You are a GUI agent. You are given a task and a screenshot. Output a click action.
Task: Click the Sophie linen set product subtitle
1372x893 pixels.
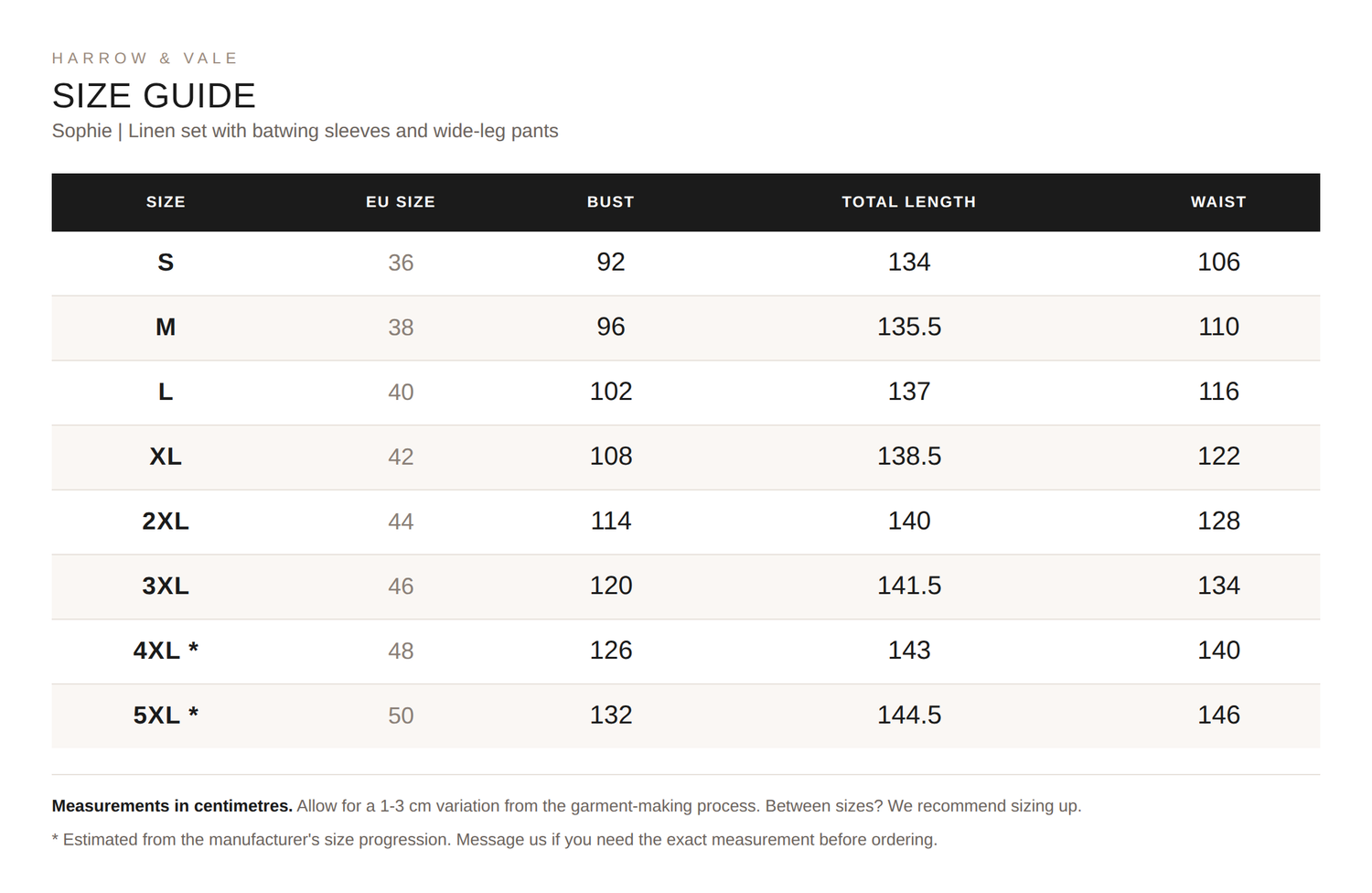click(x=305, y=131)
